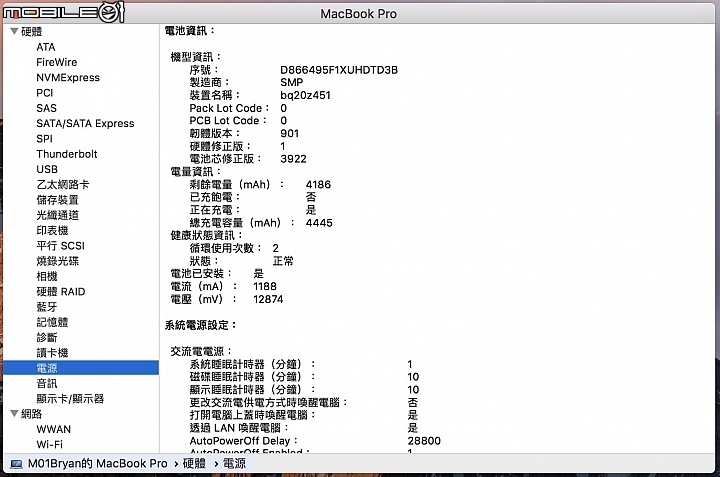Open 乙太網路卡 ethernet entry

point(62,185)
